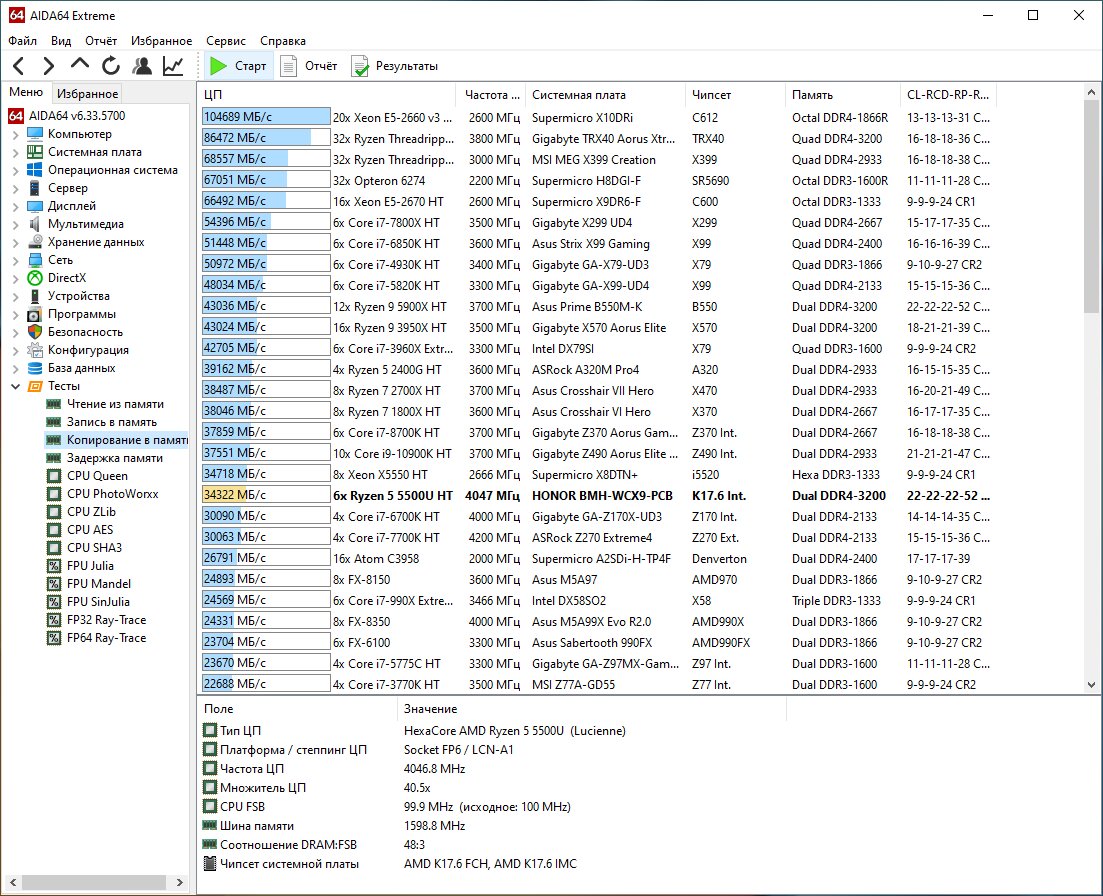Start the benchmark with Старт button
The image size is (1103, 896).
pyautogui.click(x=238, y=66)
